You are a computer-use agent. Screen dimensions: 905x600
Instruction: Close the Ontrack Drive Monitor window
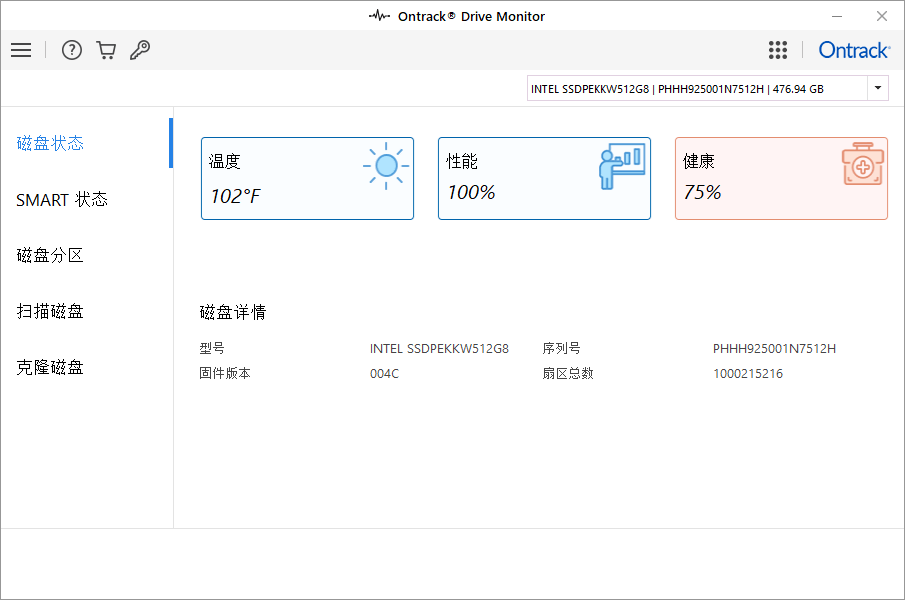[882, 16]
